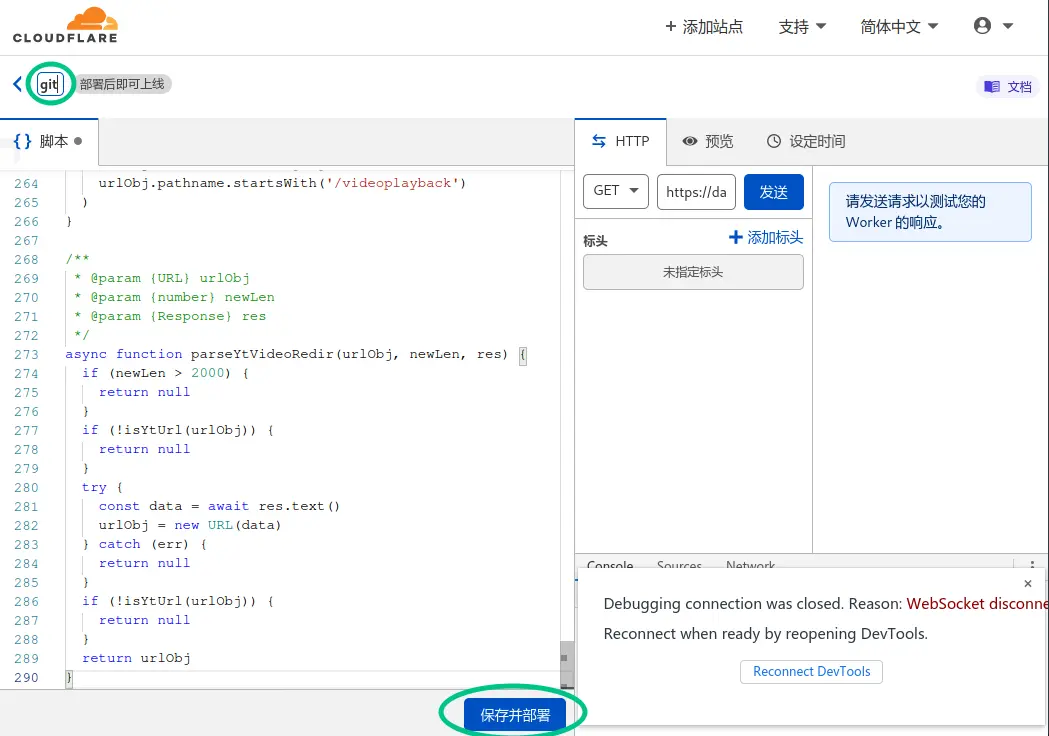Click the Reconnect DevTools button
This screenshot has height=736, width=1049.
coord(811,671)
